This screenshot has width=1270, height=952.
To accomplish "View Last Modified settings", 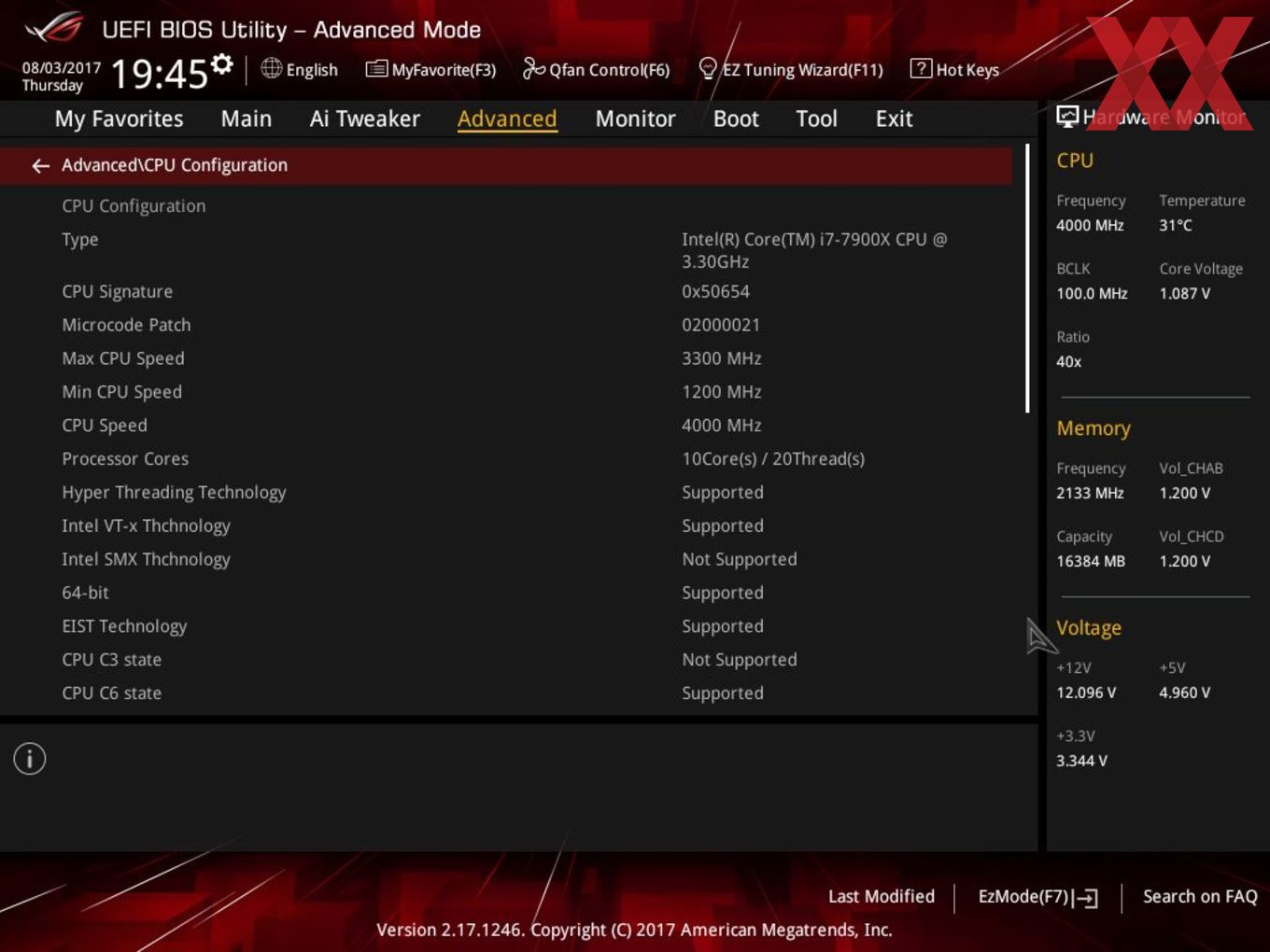I will 881,896.
